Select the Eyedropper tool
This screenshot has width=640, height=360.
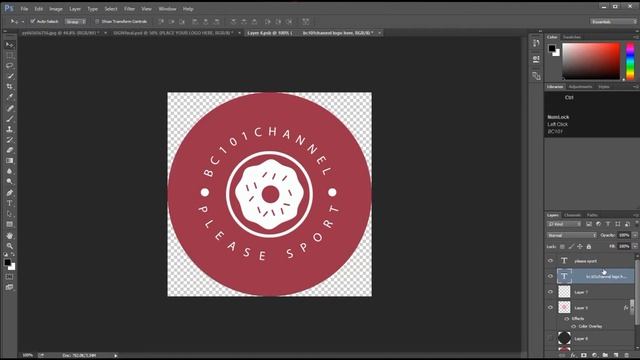[x=10, y=97]
